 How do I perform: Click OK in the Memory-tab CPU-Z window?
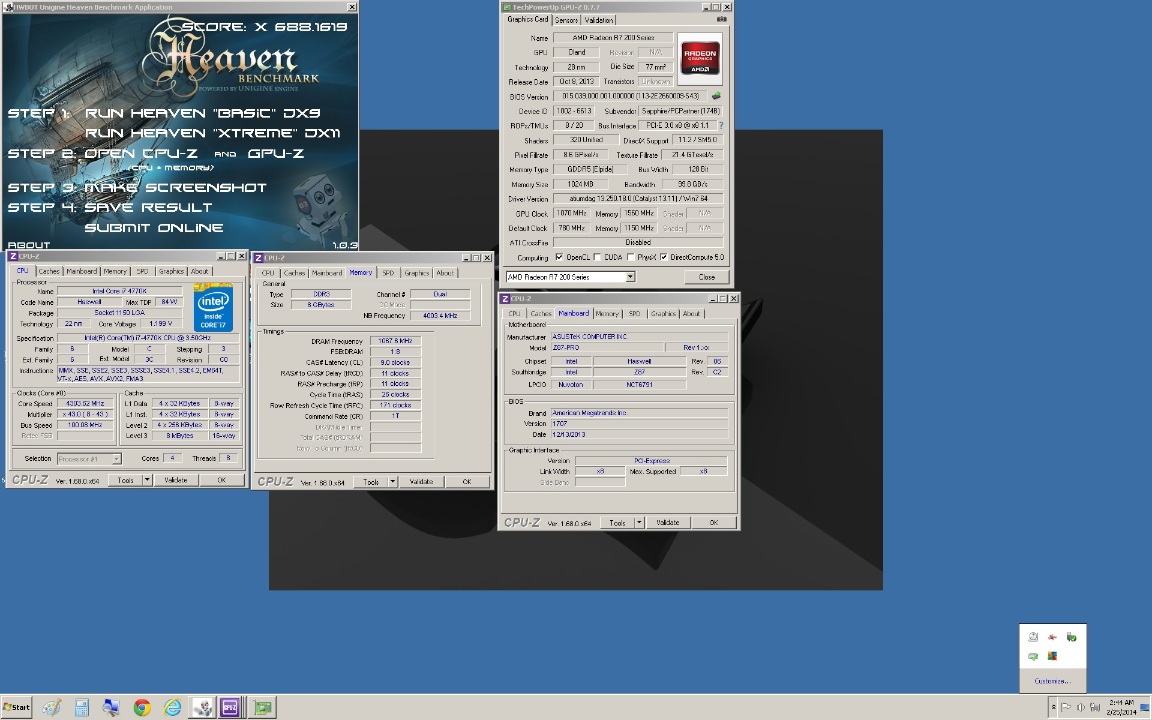click(x=467, y=482)
